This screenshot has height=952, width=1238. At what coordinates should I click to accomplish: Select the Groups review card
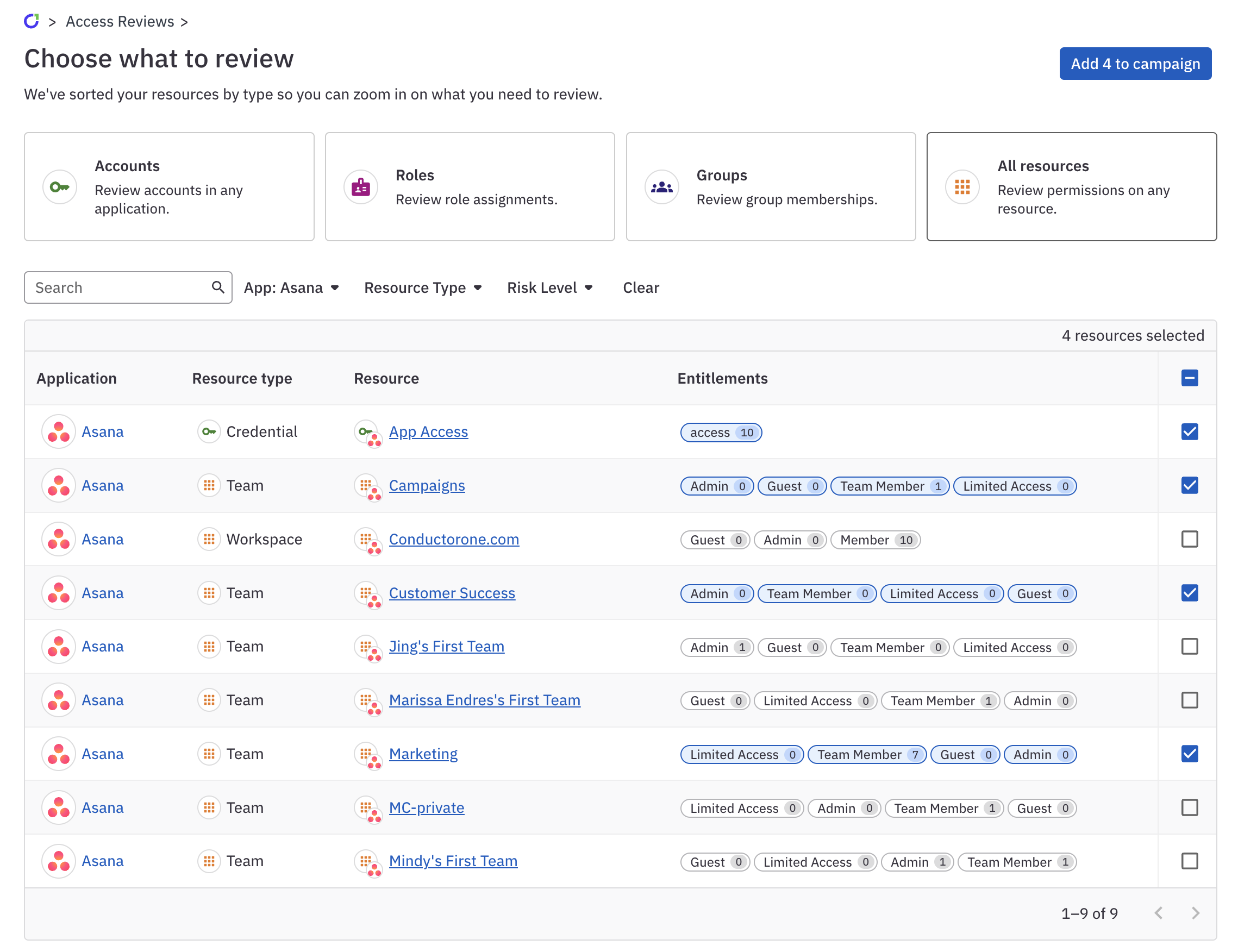pyautogui.click(x=771, y=186)
